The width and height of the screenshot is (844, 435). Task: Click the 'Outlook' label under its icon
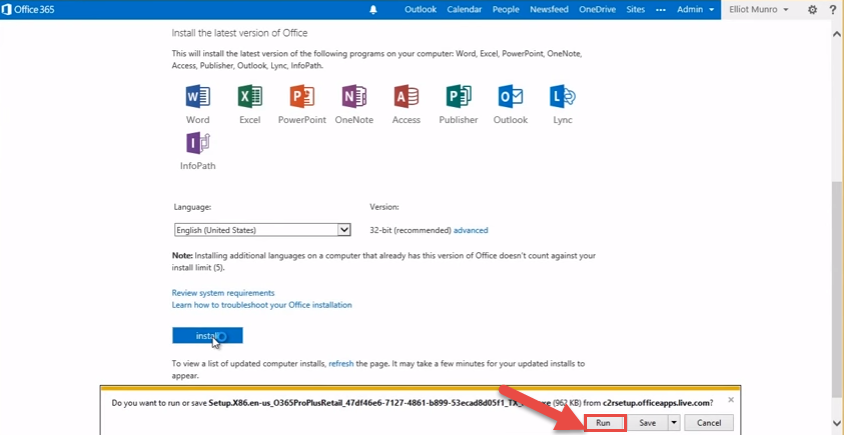pos(510,120)
